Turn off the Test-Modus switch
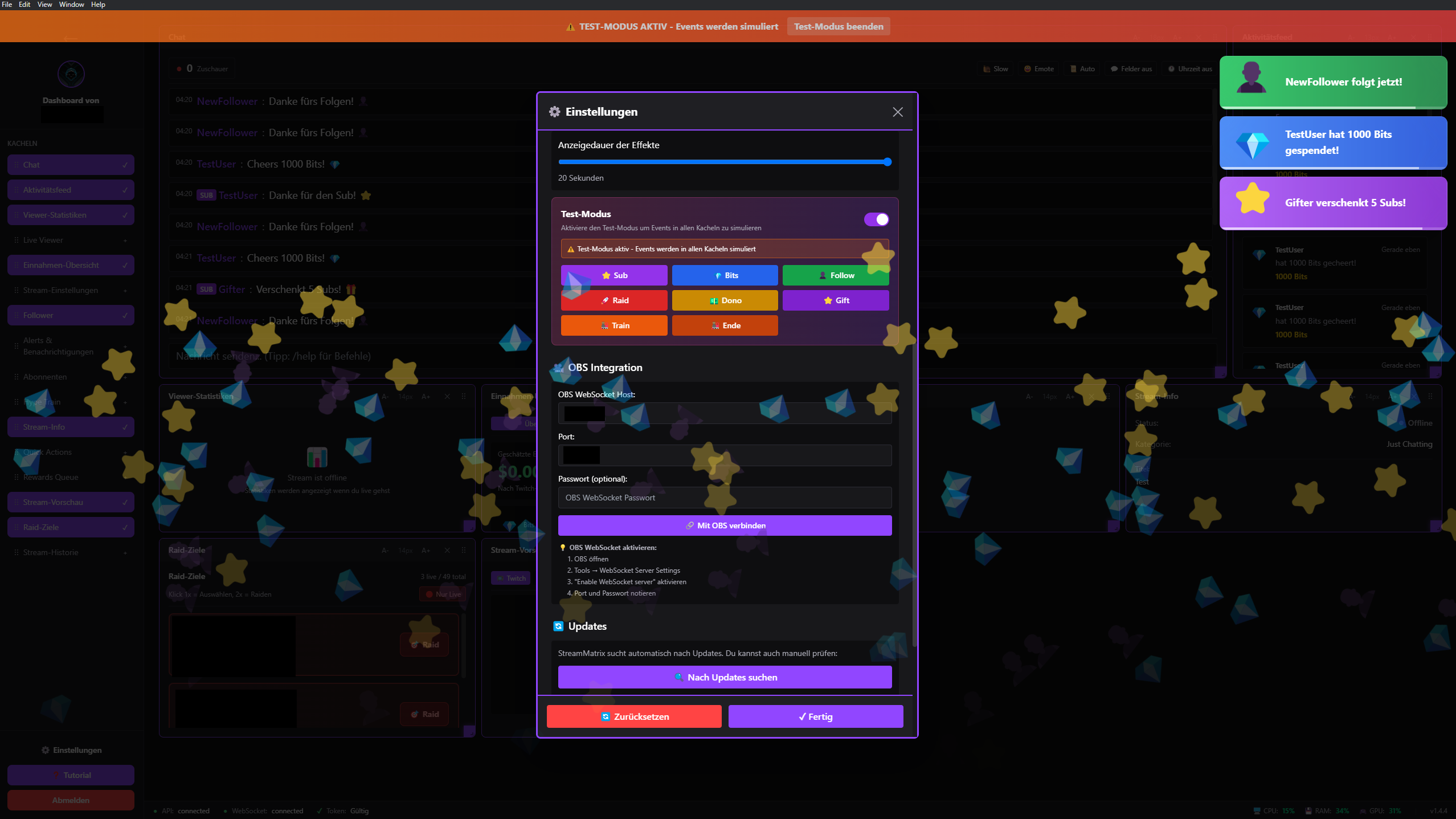 [876, 219]
